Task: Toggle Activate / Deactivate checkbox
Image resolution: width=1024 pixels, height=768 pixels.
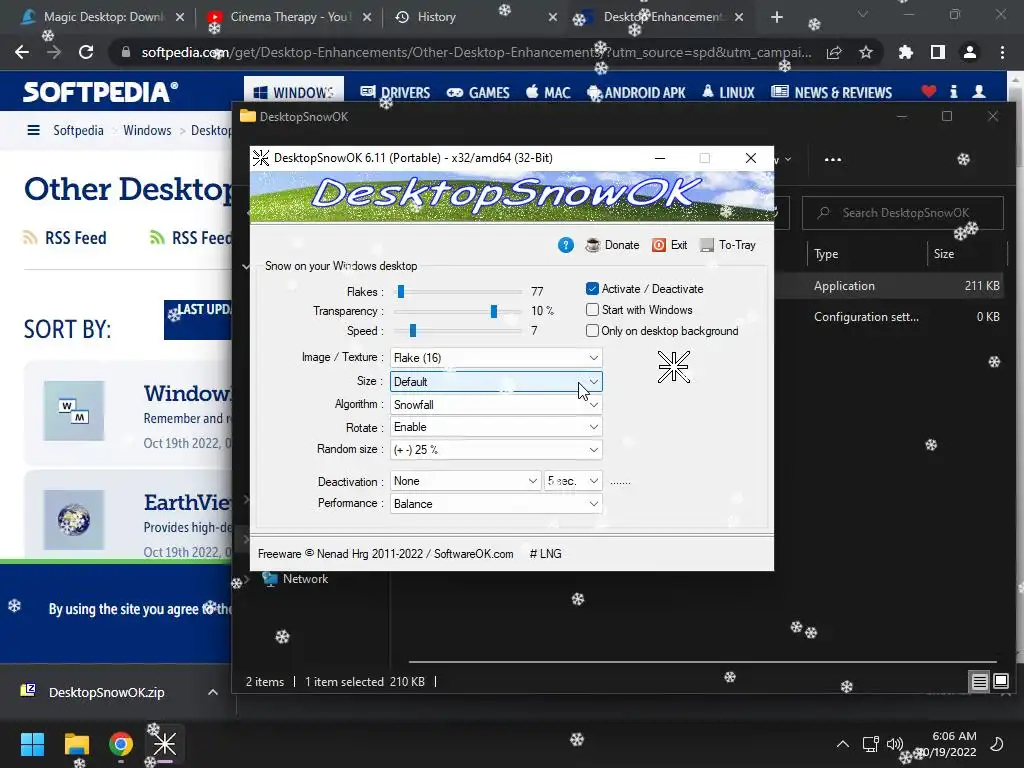Action: pyautogui.click(x=592, y=289)
